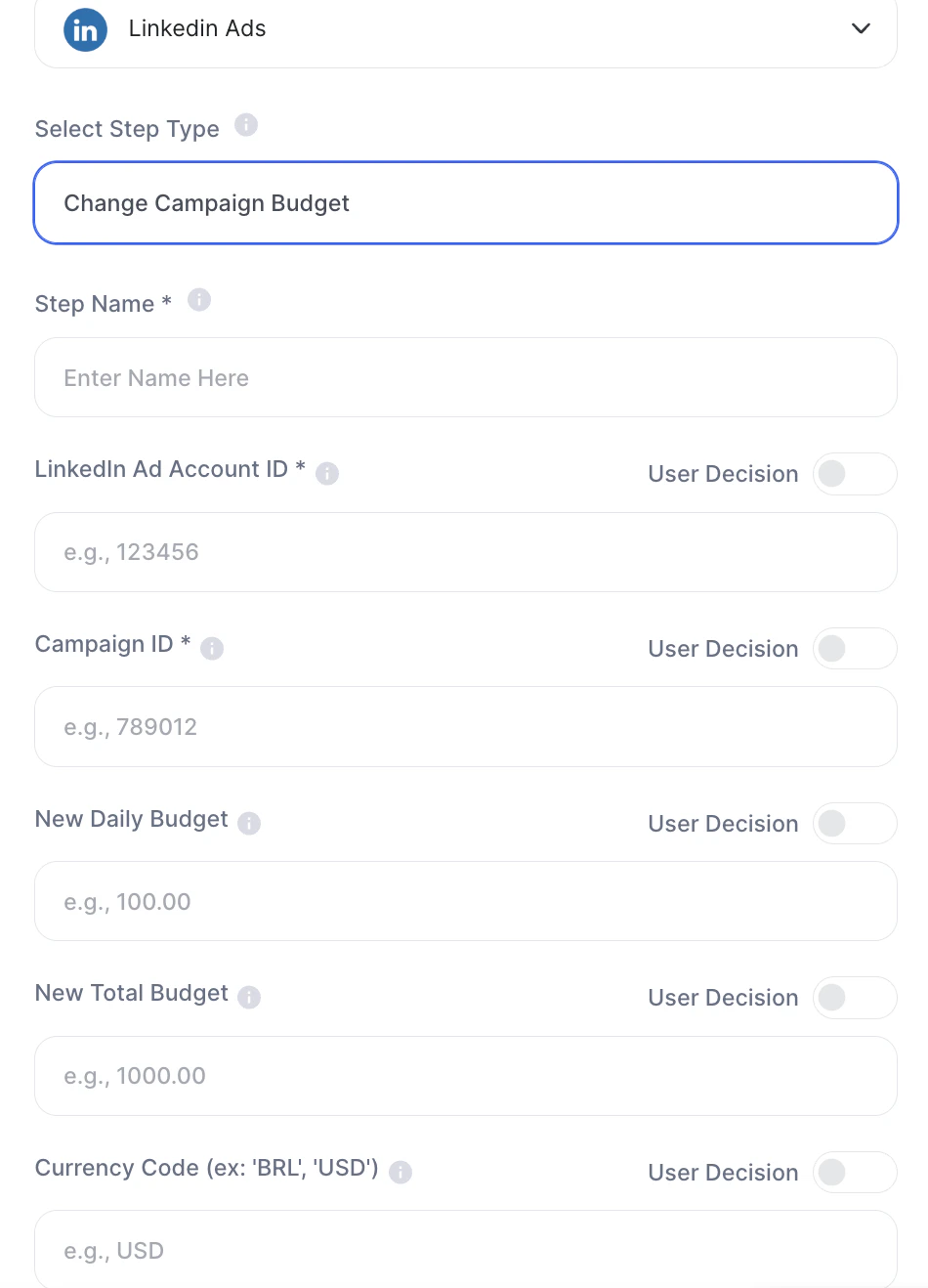Image resolution: width=928 pixels, height=1288 pixels.
Task: Switch on User Decision for New Total Budget
Action: click(854, 998)
